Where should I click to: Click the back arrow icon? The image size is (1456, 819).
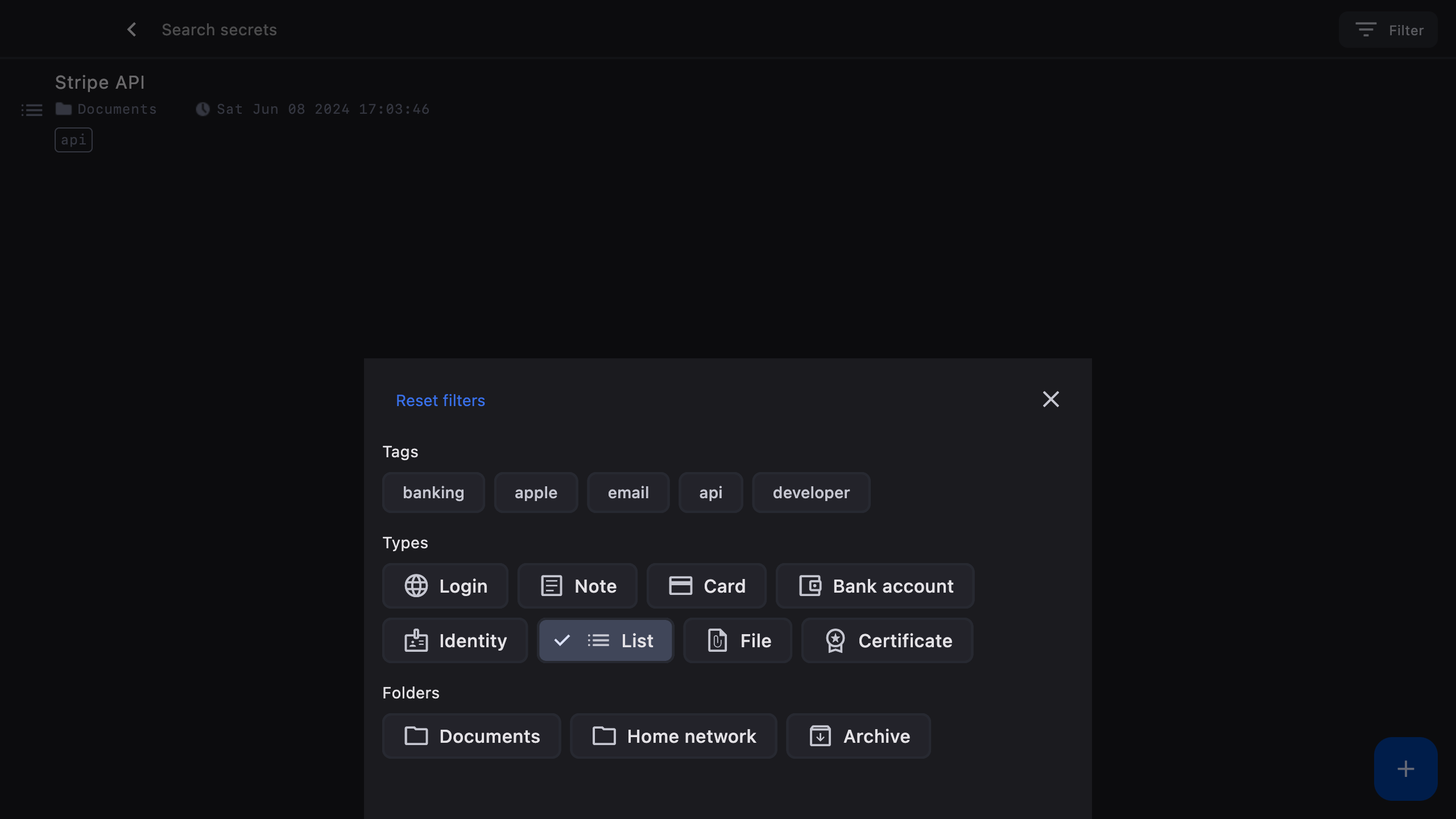coord(131,30)
